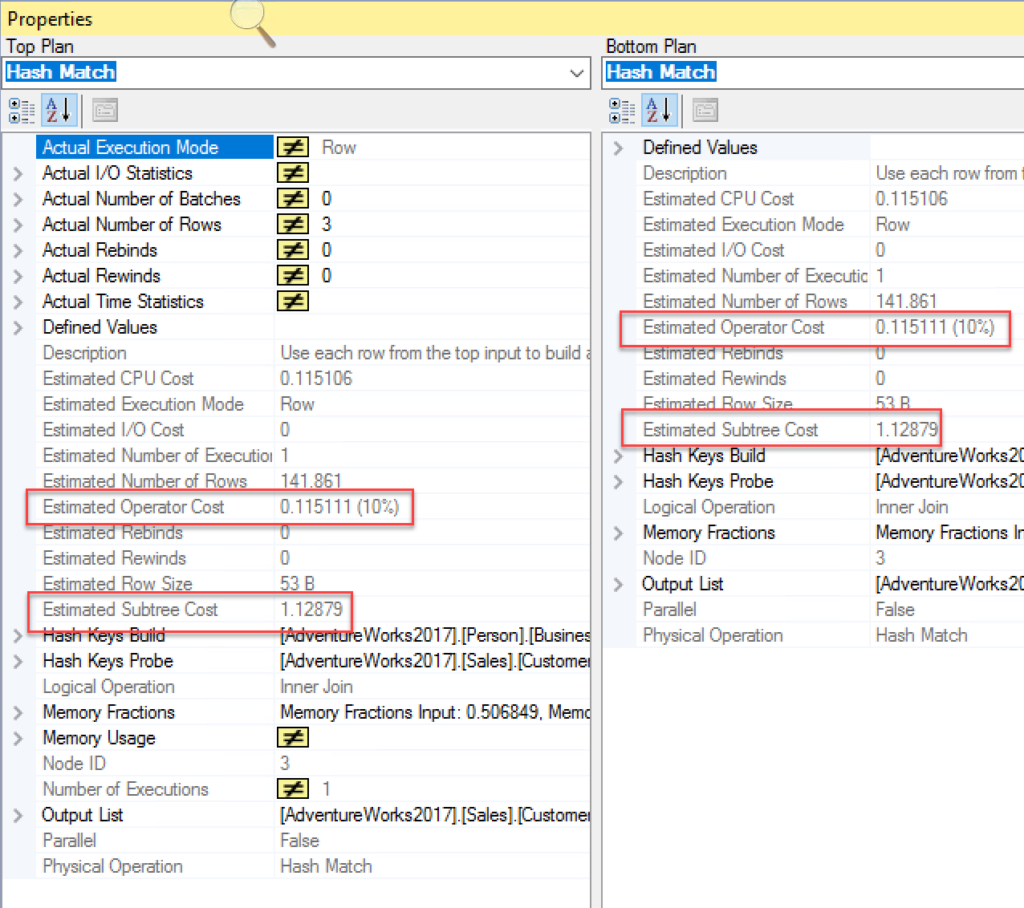Click the not-equal icon beside Number of Executions
The image size is (1024, 908).
click(x=292, y=789)
